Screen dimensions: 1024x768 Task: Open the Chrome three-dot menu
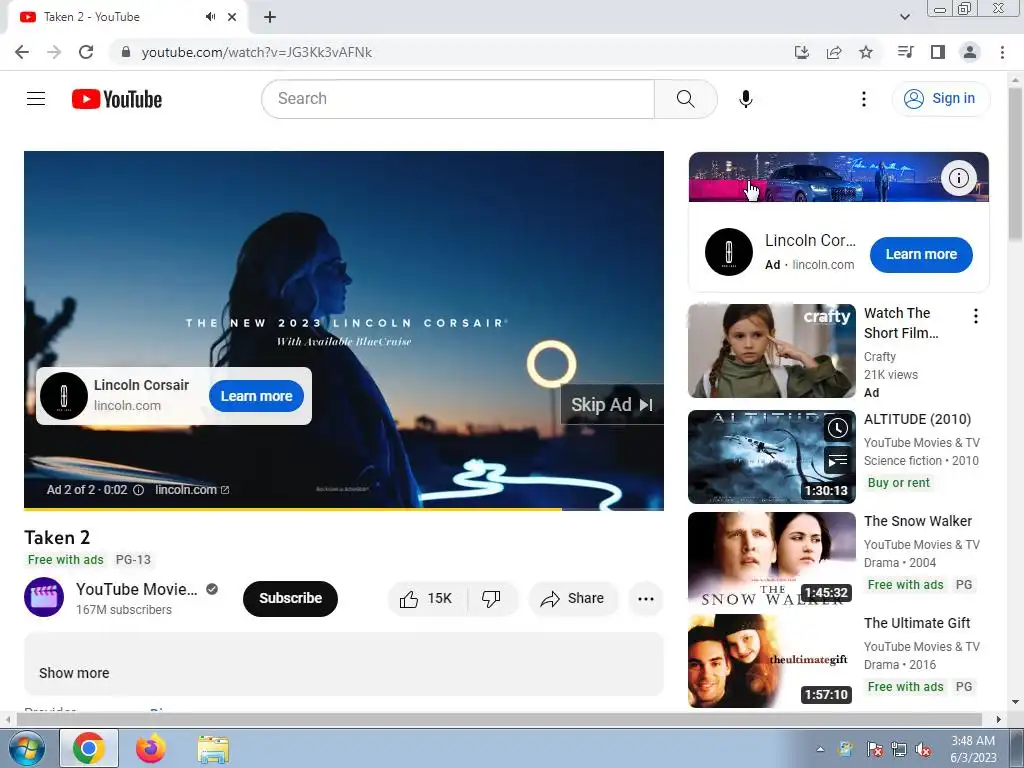tap(1002, 52)
